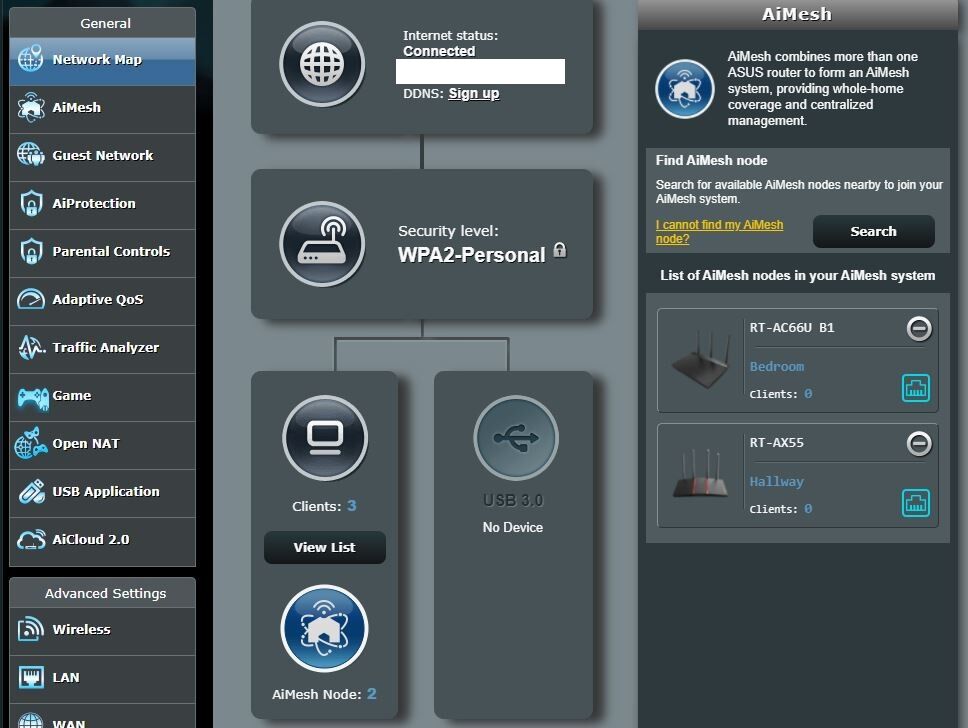The width and height of the screenshot is (968, 728).
Task: Click the Open NAT globe-controller icon
Action: [x=31, y=443]
